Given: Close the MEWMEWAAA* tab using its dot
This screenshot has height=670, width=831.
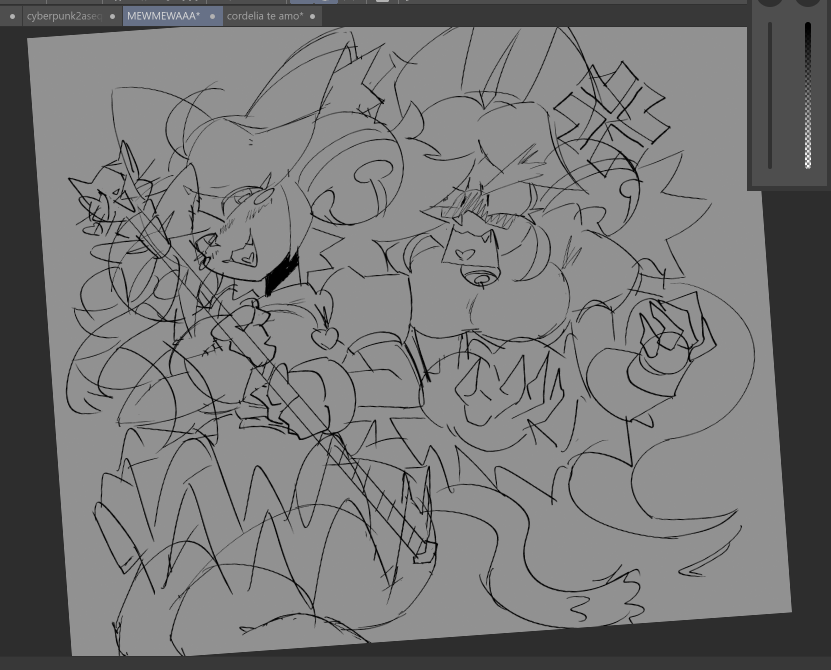Looking at the screenshot, I should tap(213, 16).
